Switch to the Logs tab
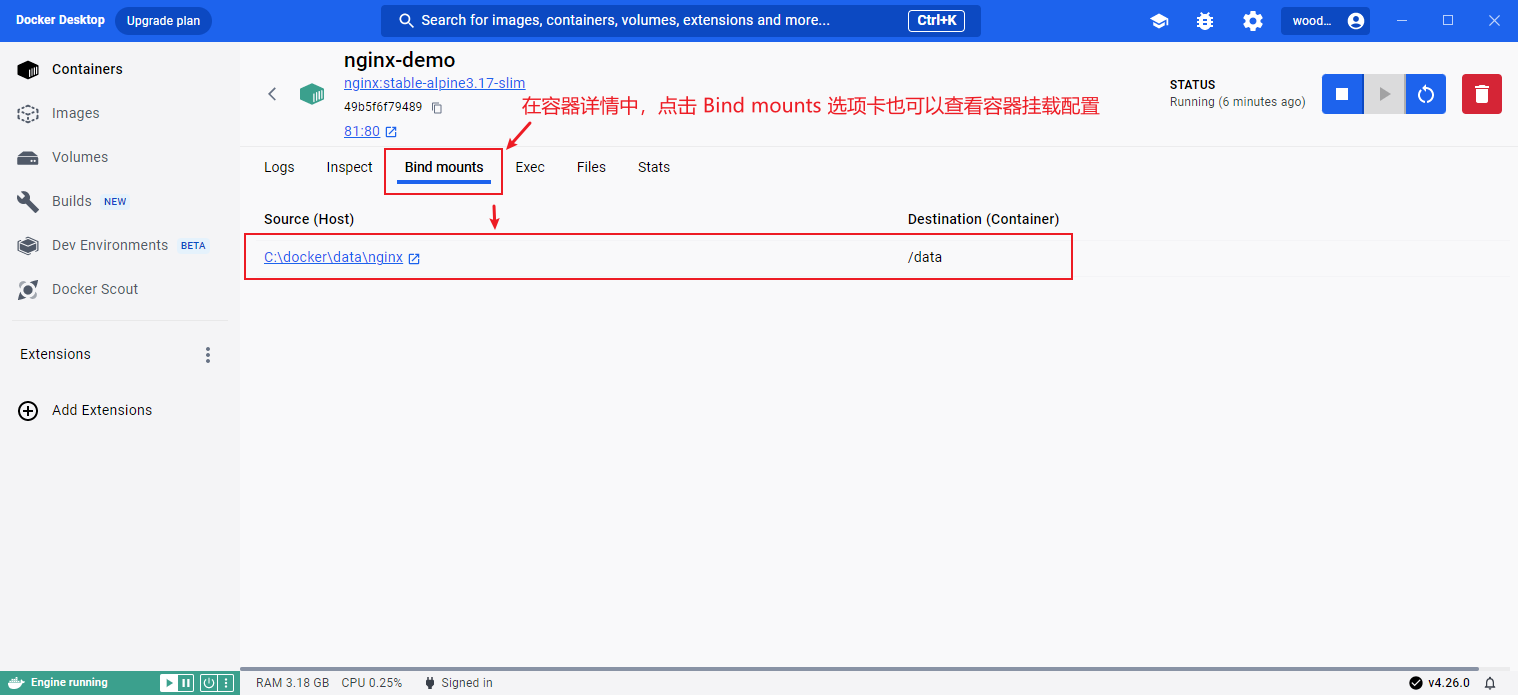Viewport: 1518px width, 695px height. click(x=279, y=167)
